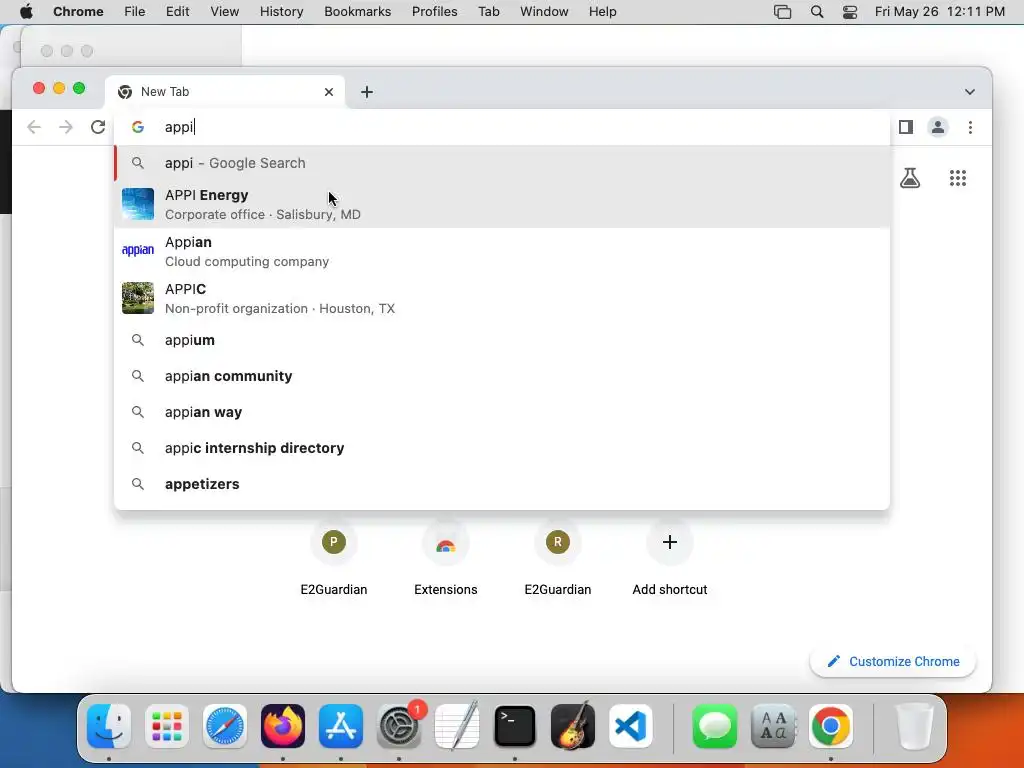Screen dimensions: 1024x768
Task: Open the profile avatar icon
Action: pyautogui.click(x=938, y=127)
